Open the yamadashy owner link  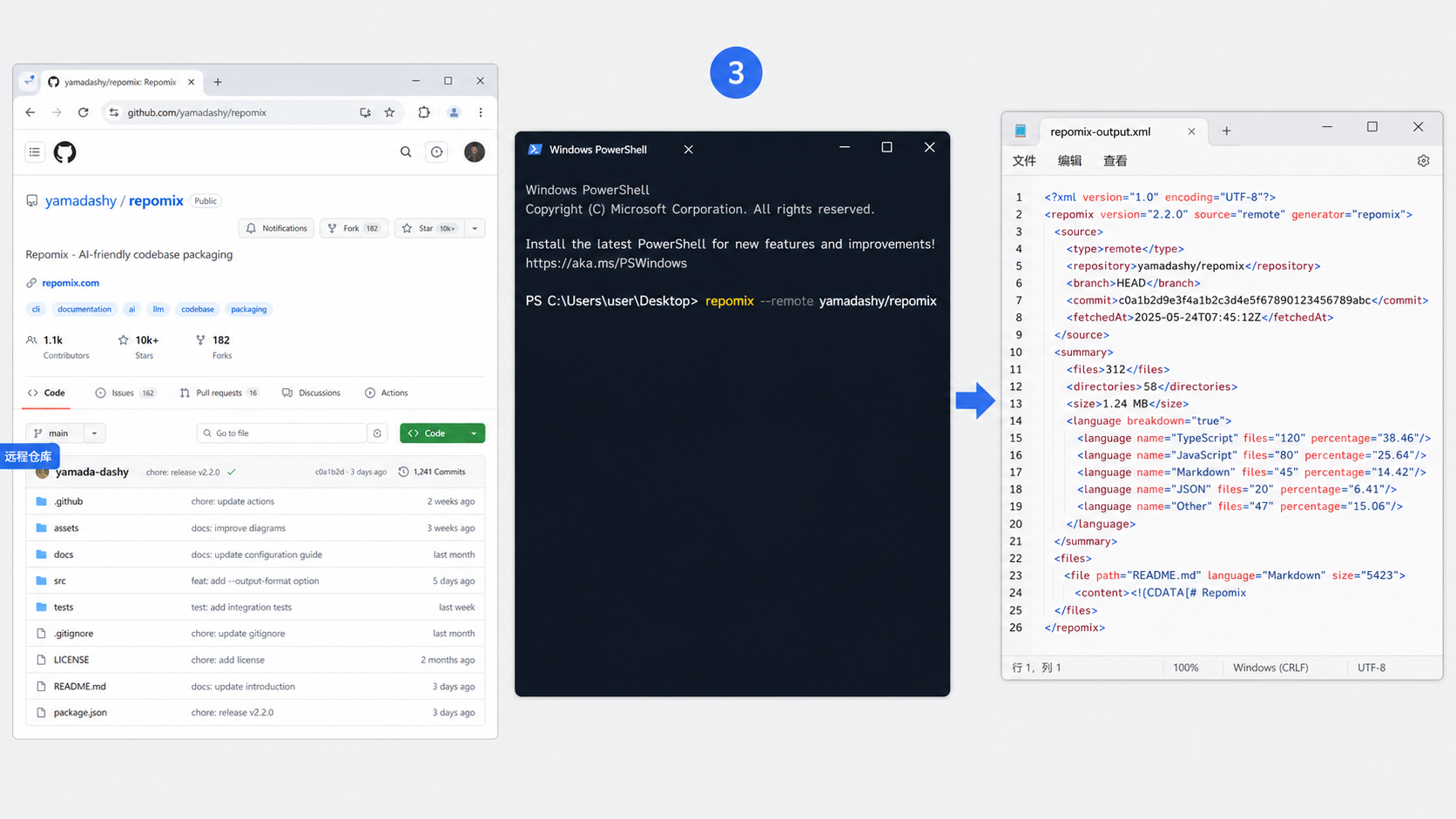pyautogui.click(x=81, y=201)
